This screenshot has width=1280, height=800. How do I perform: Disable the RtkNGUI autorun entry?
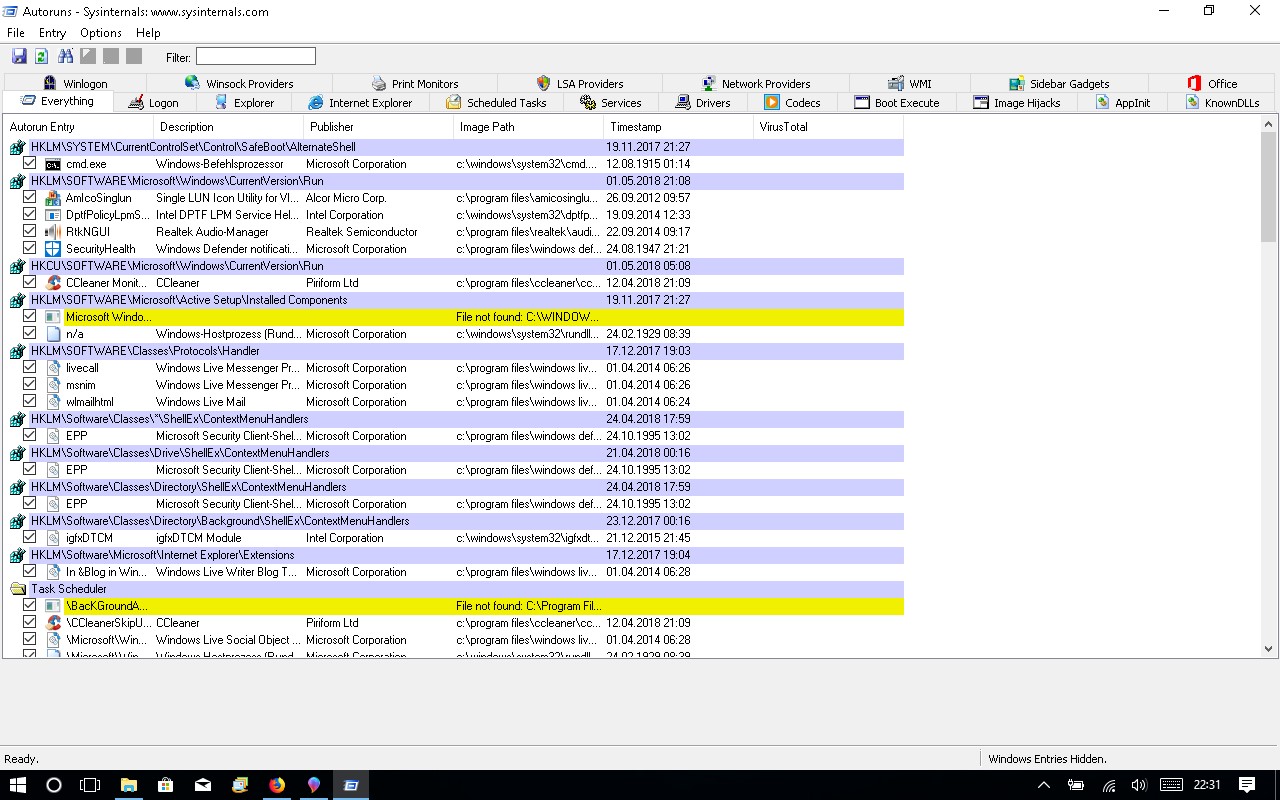(29, 231)
